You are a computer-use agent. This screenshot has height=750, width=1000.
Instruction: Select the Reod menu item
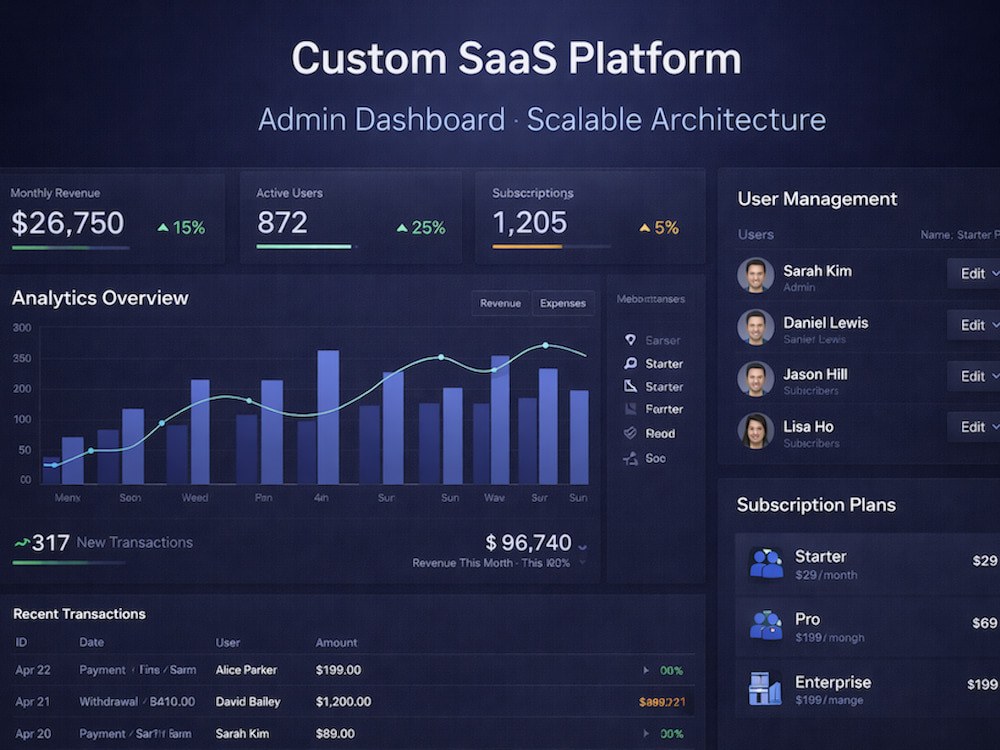click(x=650, y=433)
